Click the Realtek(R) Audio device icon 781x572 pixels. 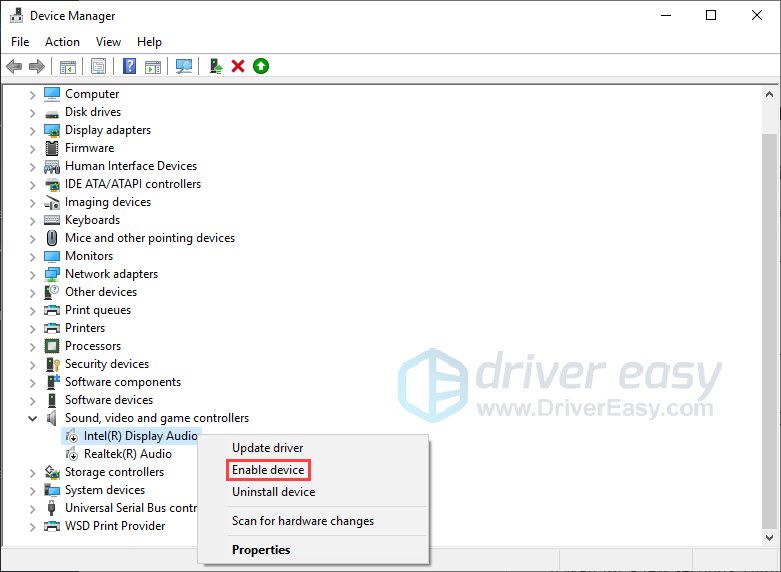pyautogui.click(x=71, y=454)
